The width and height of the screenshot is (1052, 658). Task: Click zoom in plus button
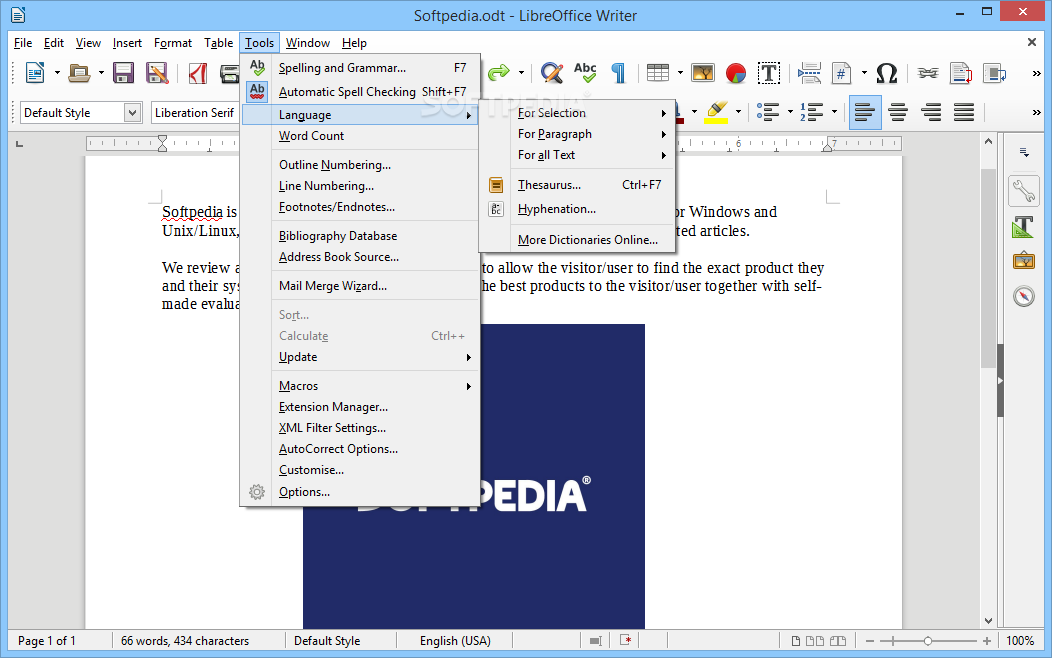[987, 641]
